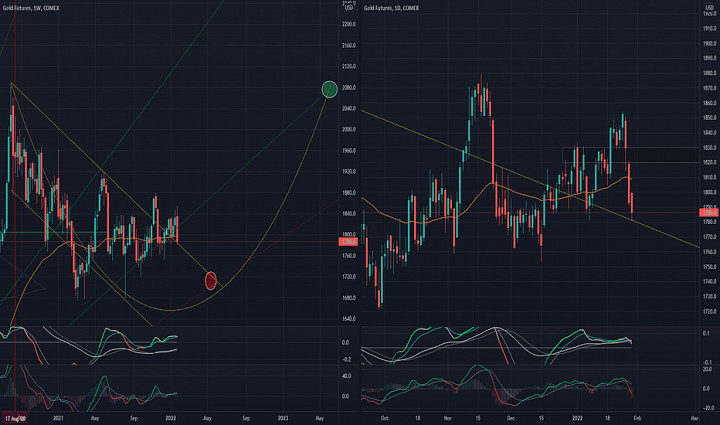This screenshot has width=720, height=425.
Task: Click the 20.0 value on daily MACD axis
Action: pos(707,369)
